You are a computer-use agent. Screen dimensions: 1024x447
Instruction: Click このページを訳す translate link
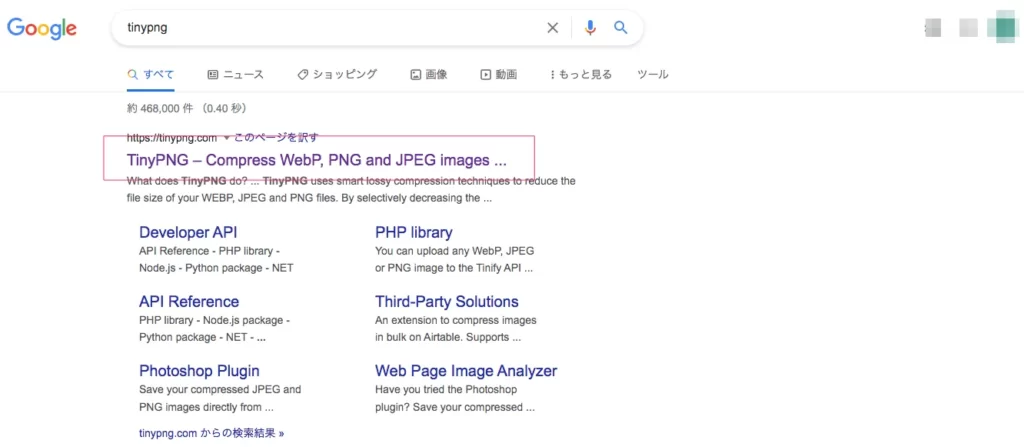pos(276,137)
